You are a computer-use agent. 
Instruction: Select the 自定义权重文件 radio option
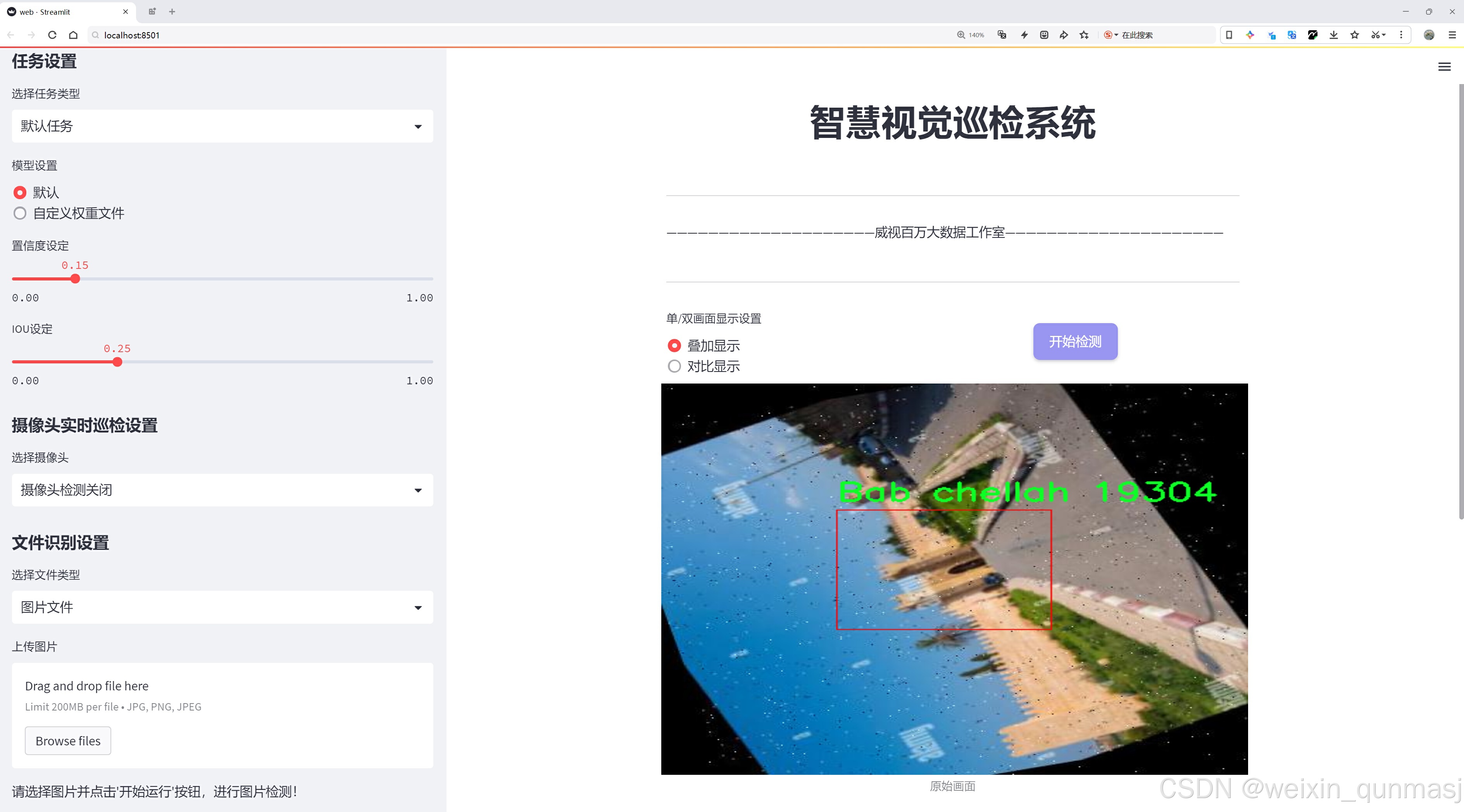pos(20,213)
